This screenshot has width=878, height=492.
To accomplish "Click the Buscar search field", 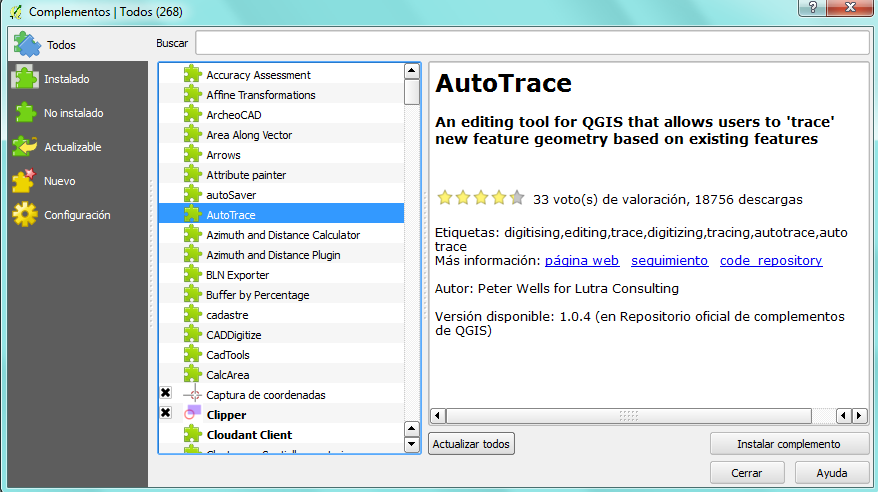I will click(532, 43).
